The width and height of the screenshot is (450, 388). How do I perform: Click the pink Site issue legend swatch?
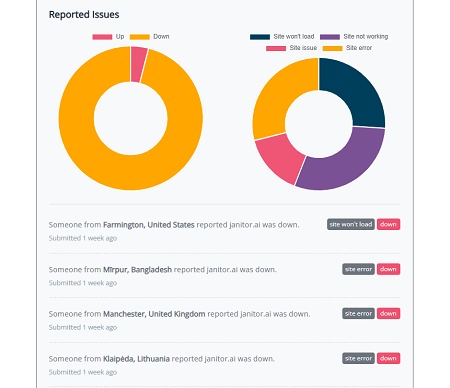point(276,48)
